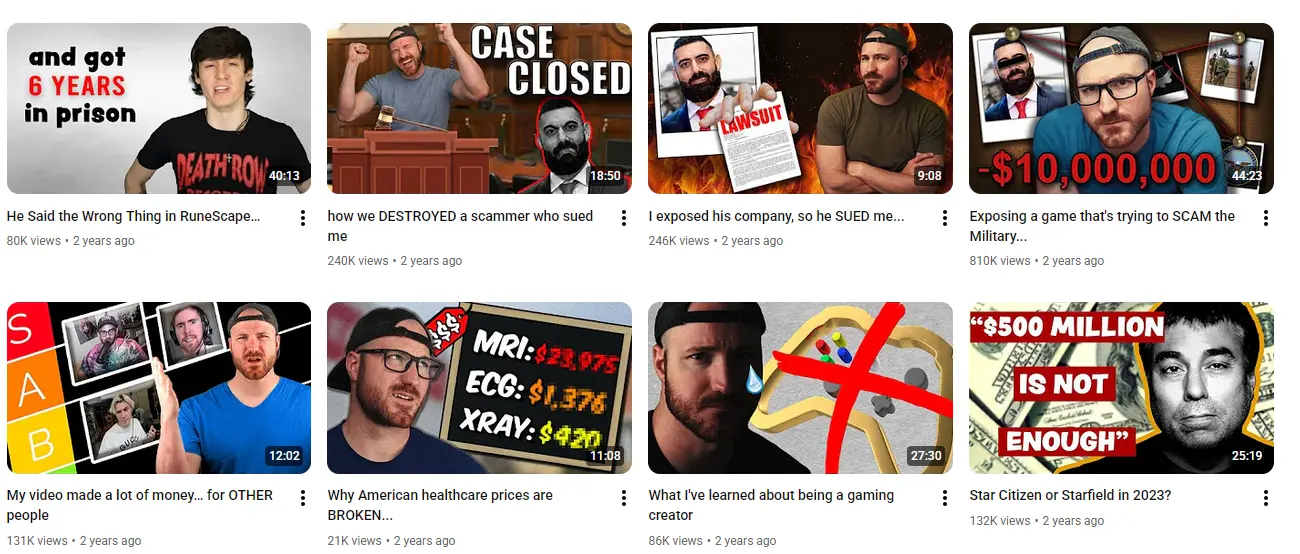This screenshot has height=554, width=1300.
Task: Click title 'Star Citizen or Starfield in 2023?'
Action: coord(1070,496)
